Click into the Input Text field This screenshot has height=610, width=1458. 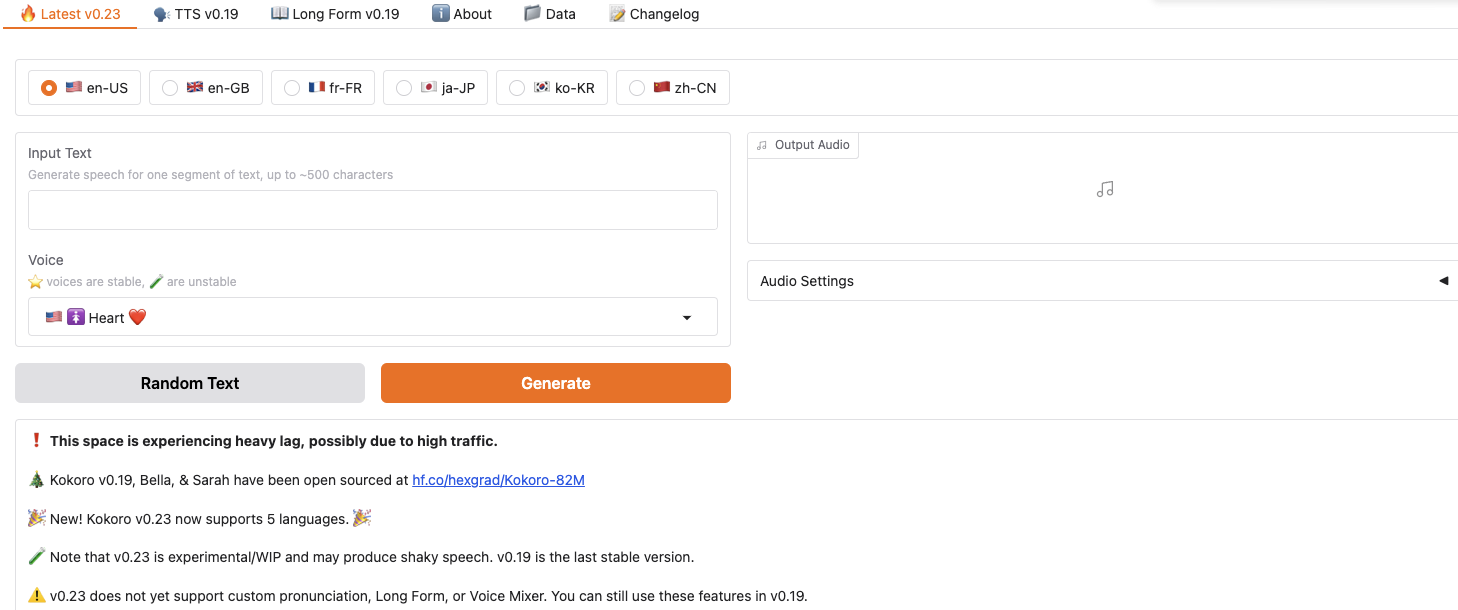(x=372, y=210)
